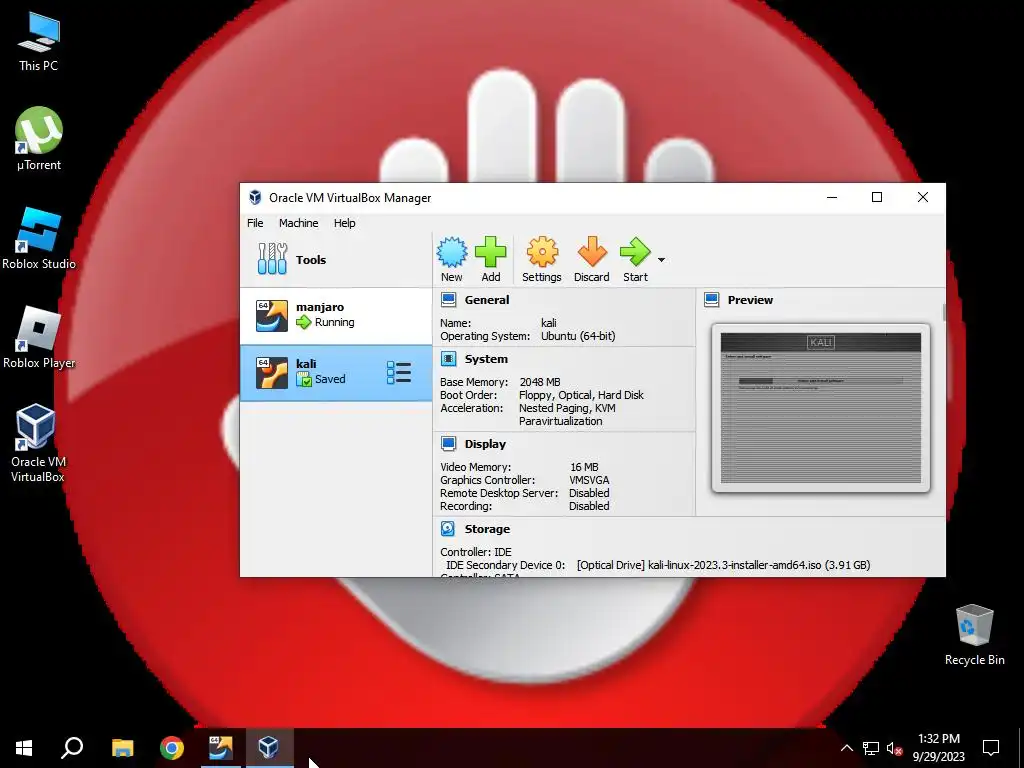Open the Roblox Player desktop shortcut

[39, 337]
